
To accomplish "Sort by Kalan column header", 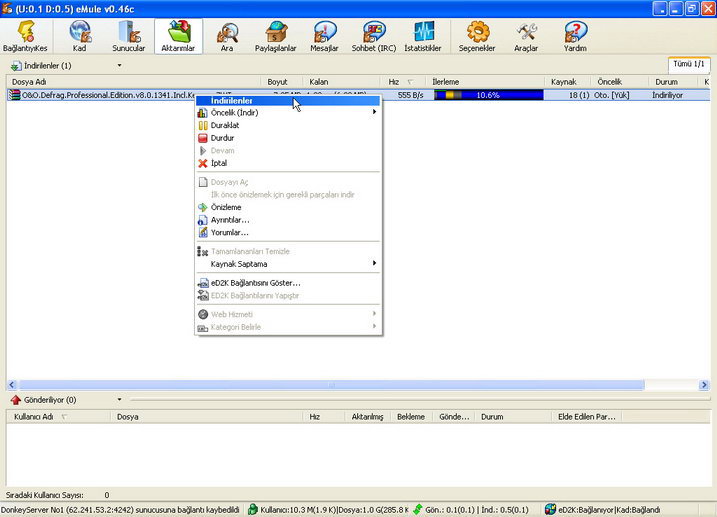I will pos(342,82).
